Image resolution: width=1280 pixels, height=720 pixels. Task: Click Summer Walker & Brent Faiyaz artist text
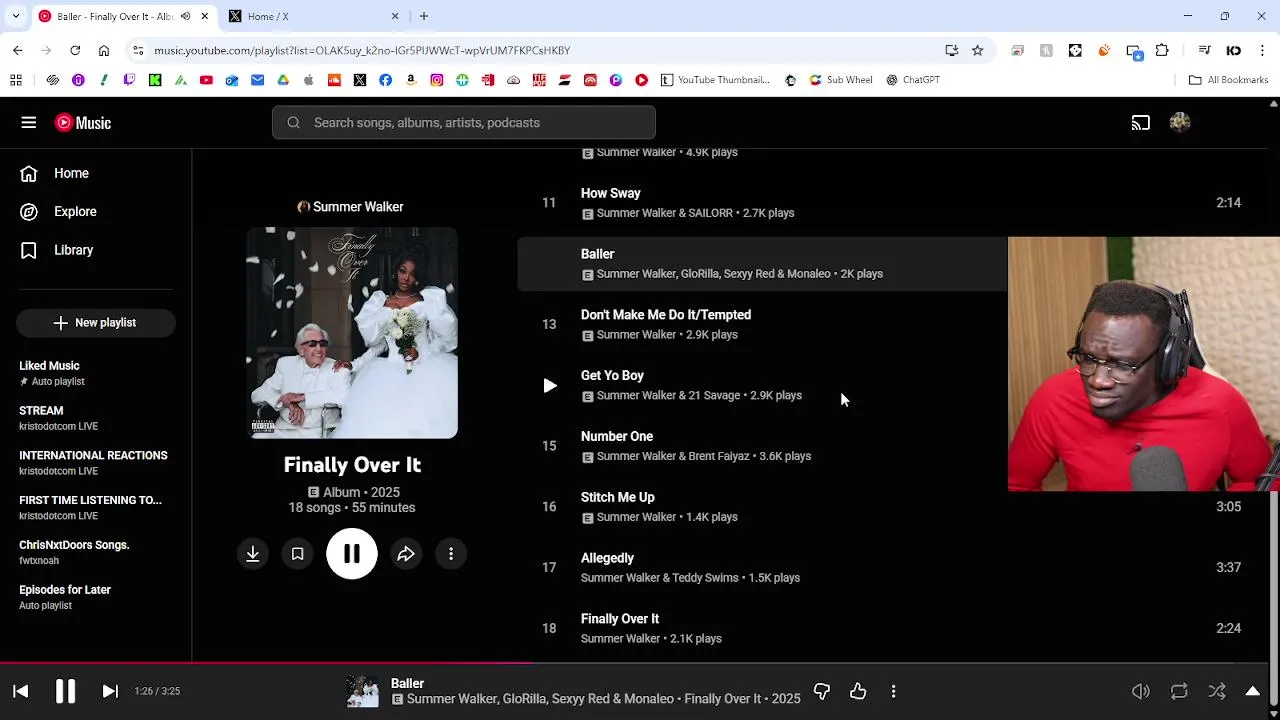pyautogui.click(x=673, y=456)
